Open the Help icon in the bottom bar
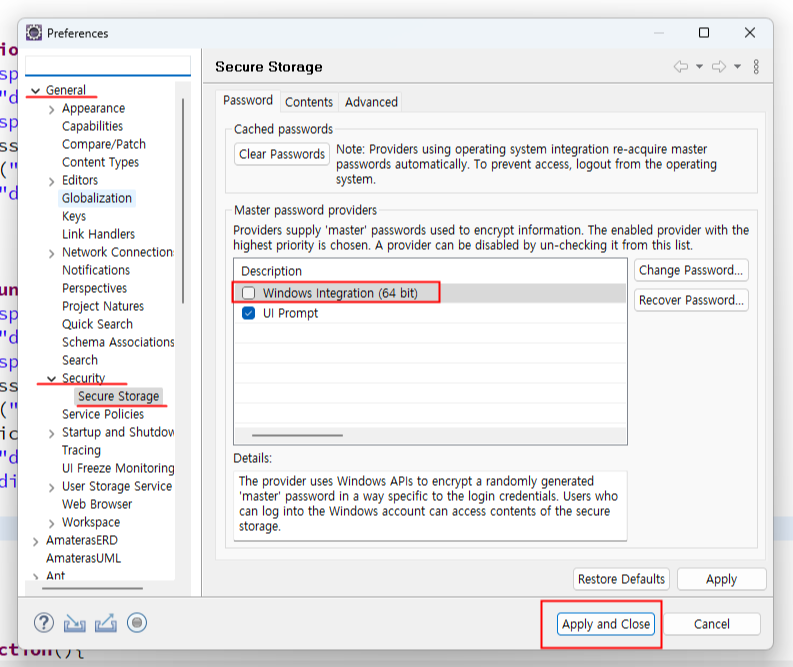This screenshot has height=667, width=793. coord(44,623)
